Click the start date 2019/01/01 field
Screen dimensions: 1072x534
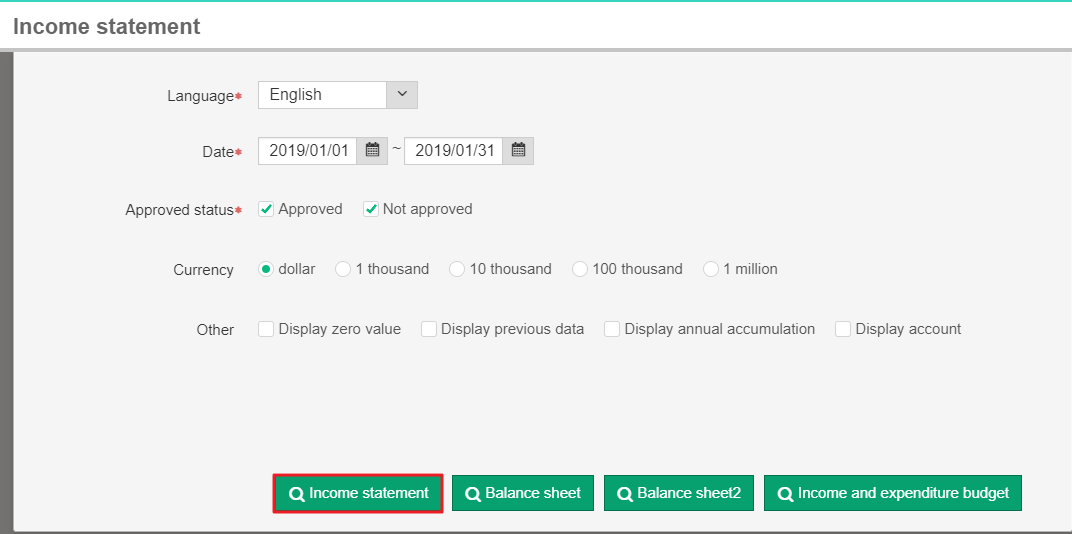[x=308, y=151]
